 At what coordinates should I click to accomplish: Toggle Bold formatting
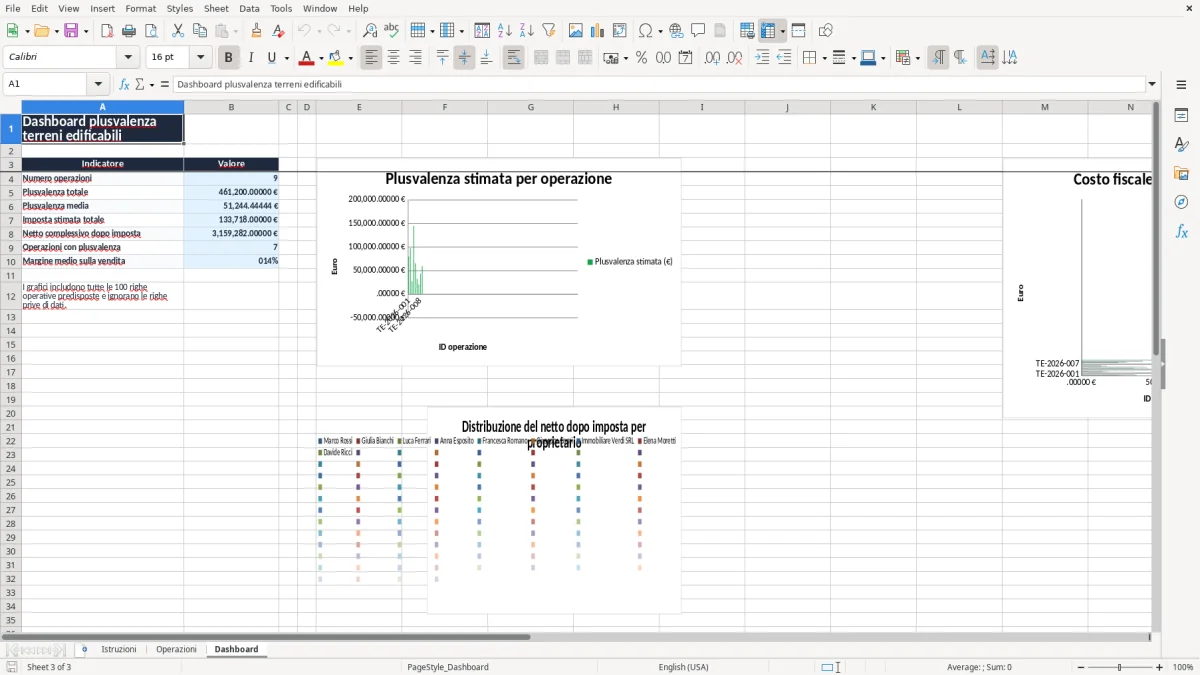pyautogui.click(x=229, y=58)
